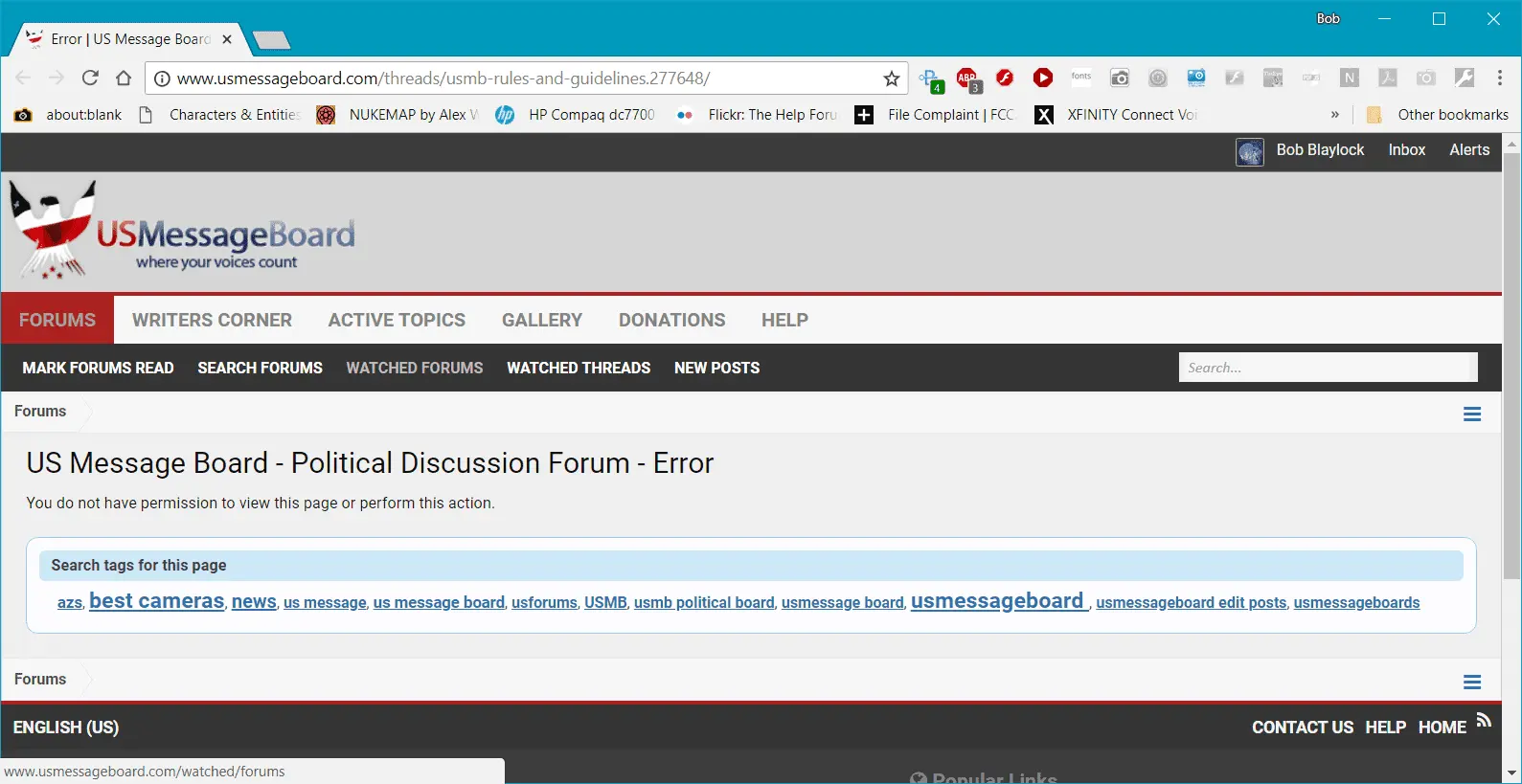Switch to the WRITERS CORNER tab
Screen dimensions: 1522x784
pos(212,320)
